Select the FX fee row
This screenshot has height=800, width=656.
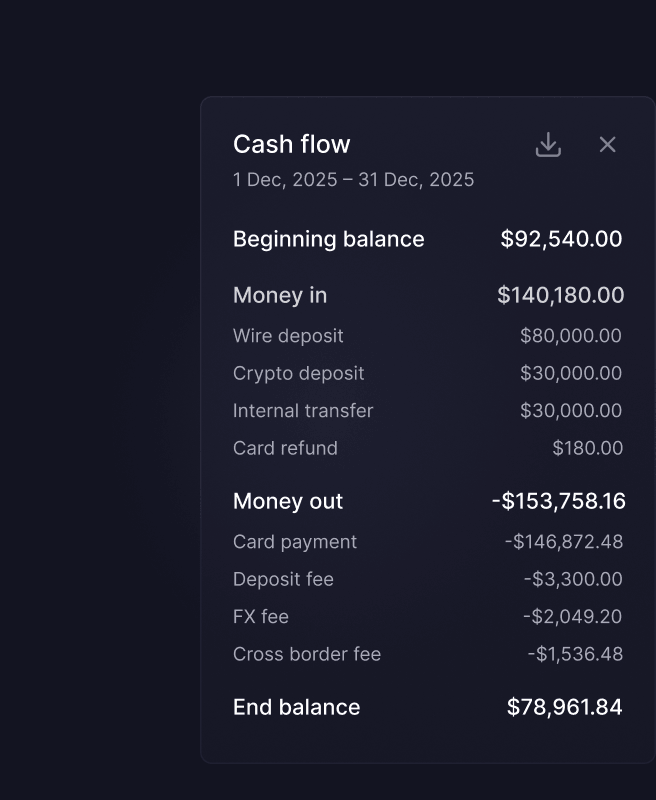tap(427, 616)
